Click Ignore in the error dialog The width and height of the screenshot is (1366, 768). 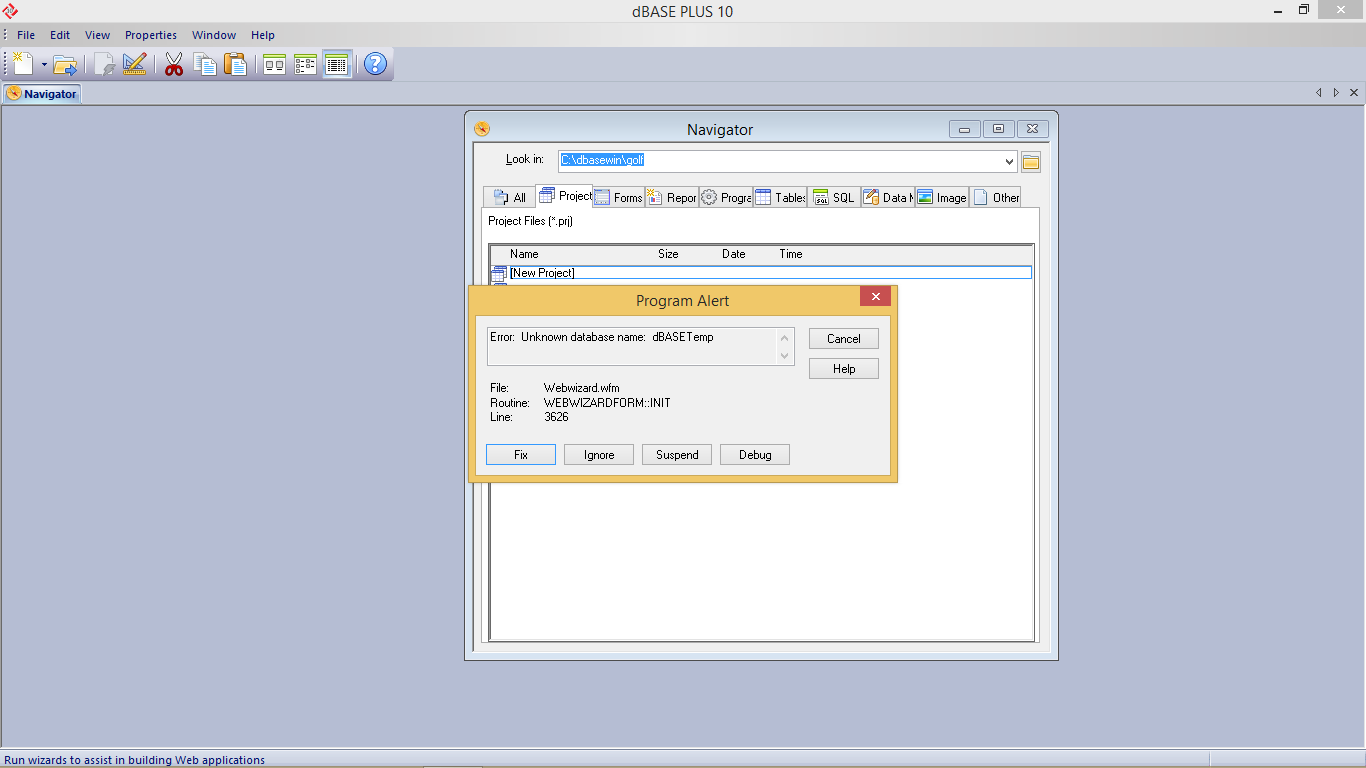pos(599,455)
